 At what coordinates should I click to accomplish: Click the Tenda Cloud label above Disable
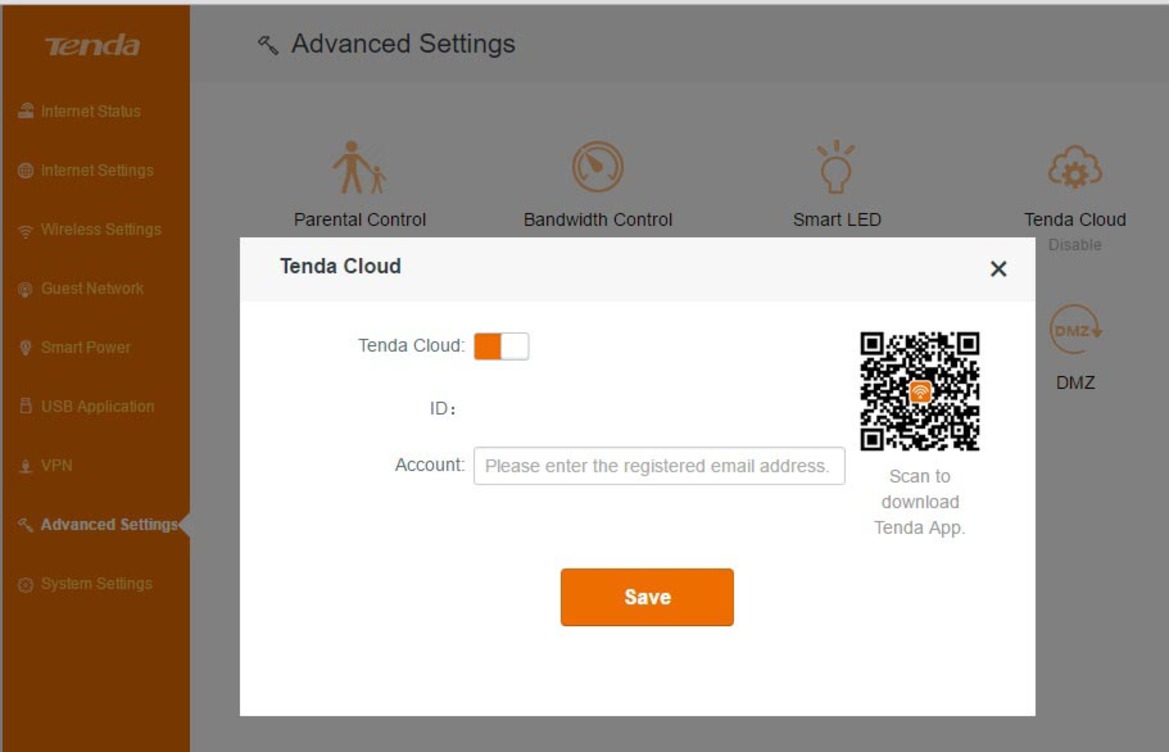point(1074,220)
